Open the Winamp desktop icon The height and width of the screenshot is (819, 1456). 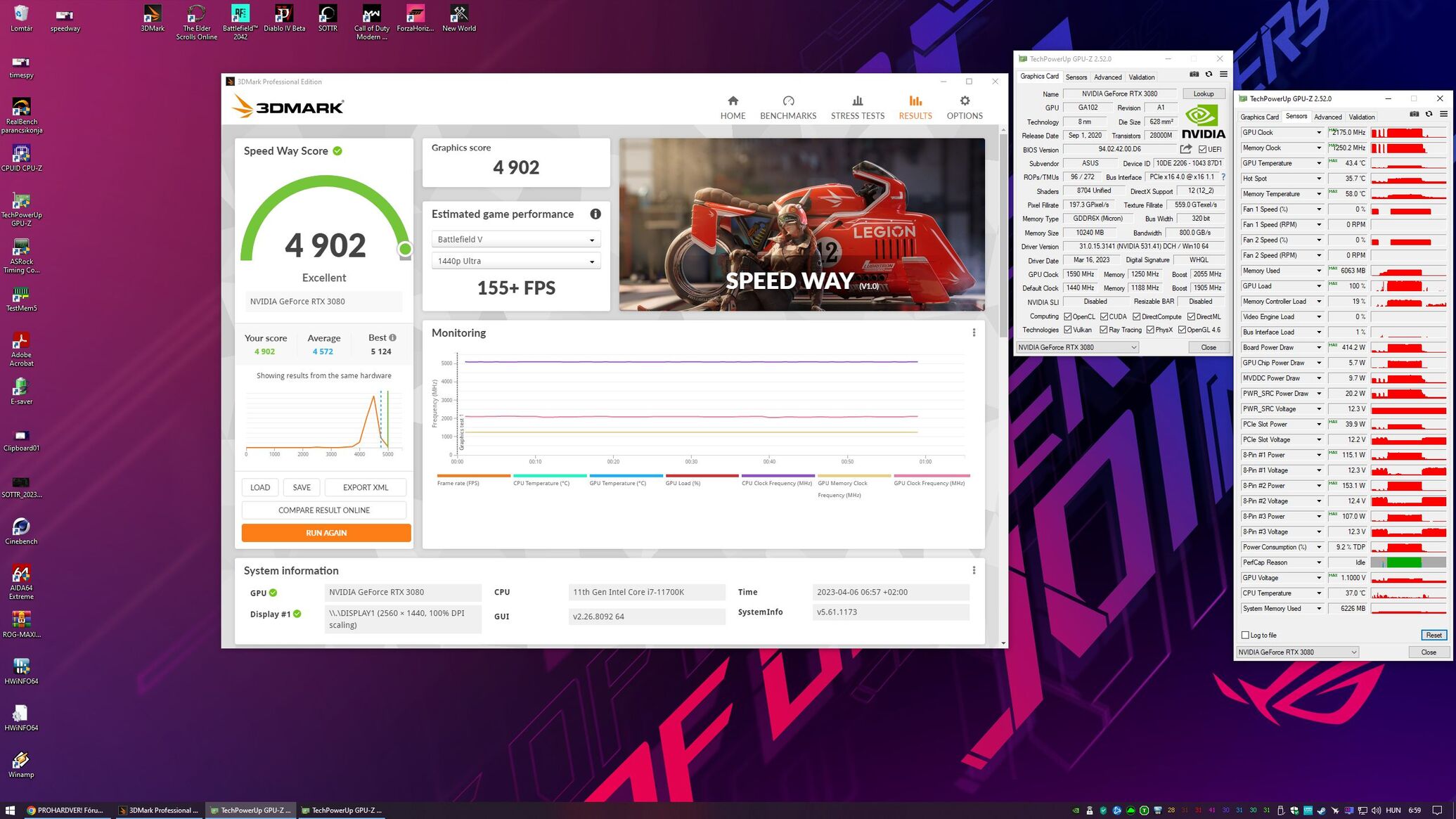[21, 764]
